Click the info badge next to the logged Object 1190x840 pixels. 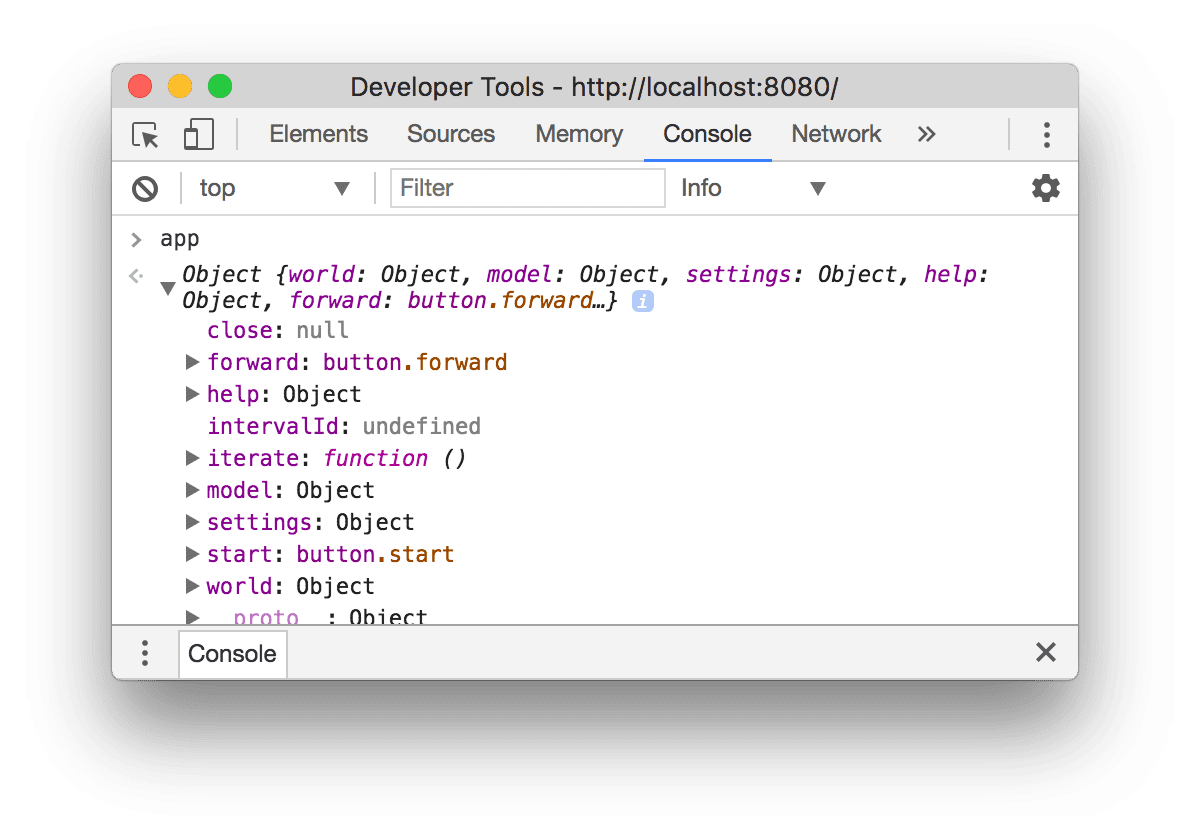642,300
